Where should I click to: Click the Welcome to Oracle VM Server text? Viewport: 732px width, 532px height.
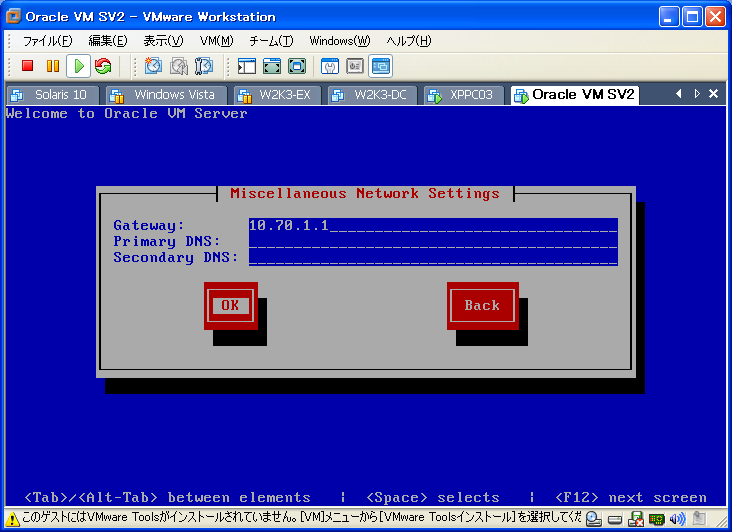pos(127,113)
